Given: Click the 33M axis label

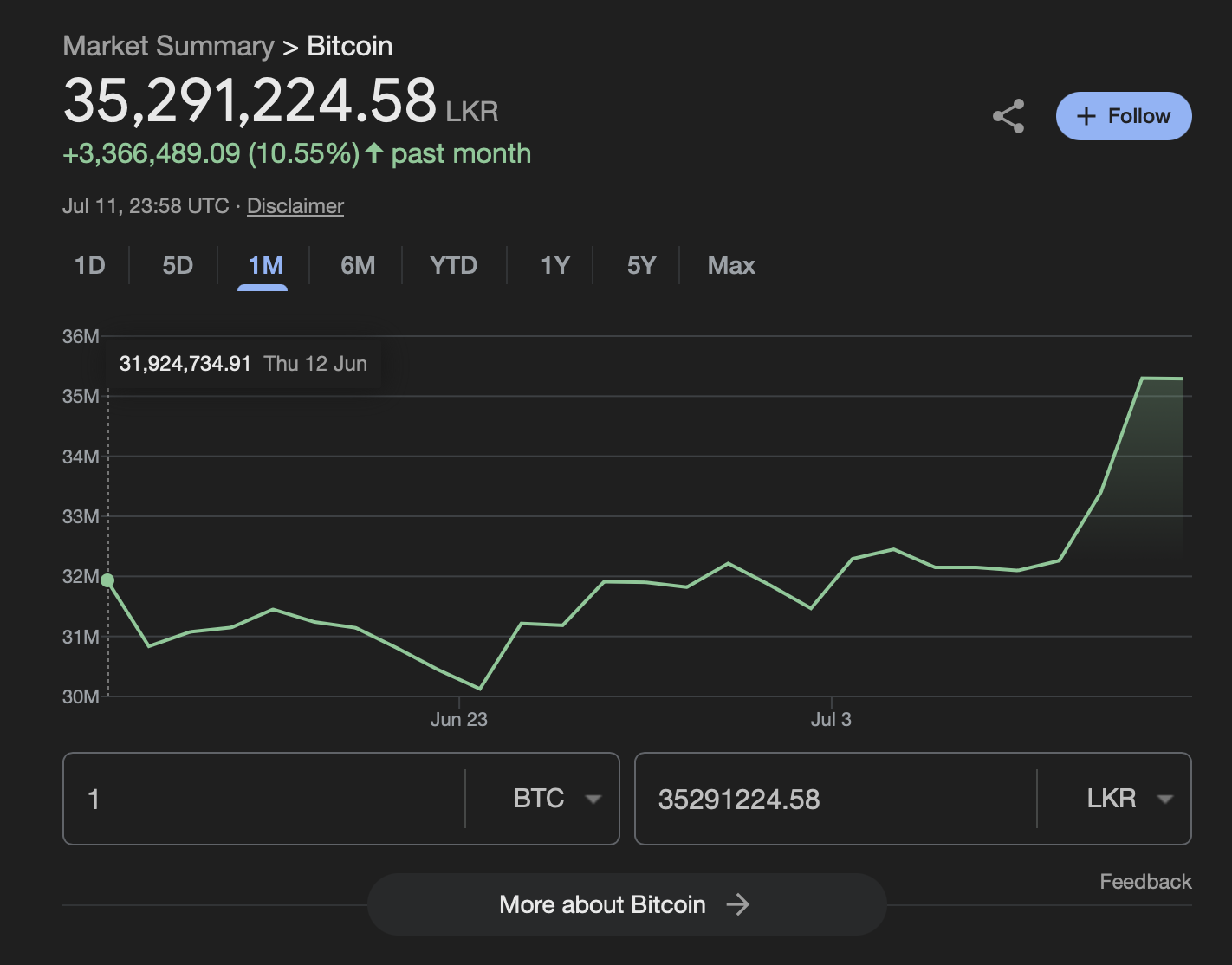Looking at the screenshot, I should tap(81, 516).
